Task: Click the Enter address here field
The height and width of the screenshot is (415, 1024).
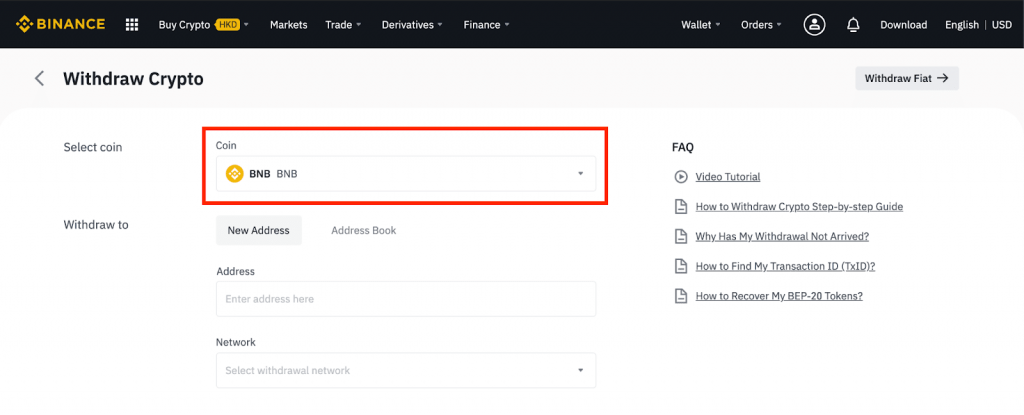Action: [406, 299]
